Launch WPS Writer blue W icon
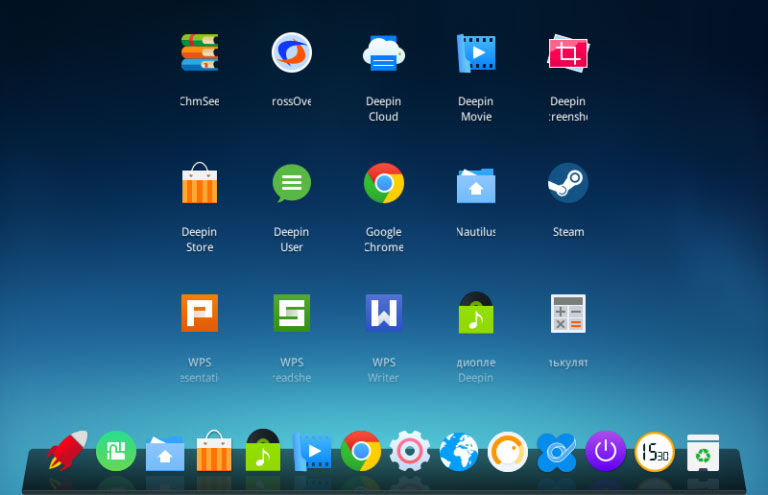This screenshot has width=768, height=495. click(384, 313)
